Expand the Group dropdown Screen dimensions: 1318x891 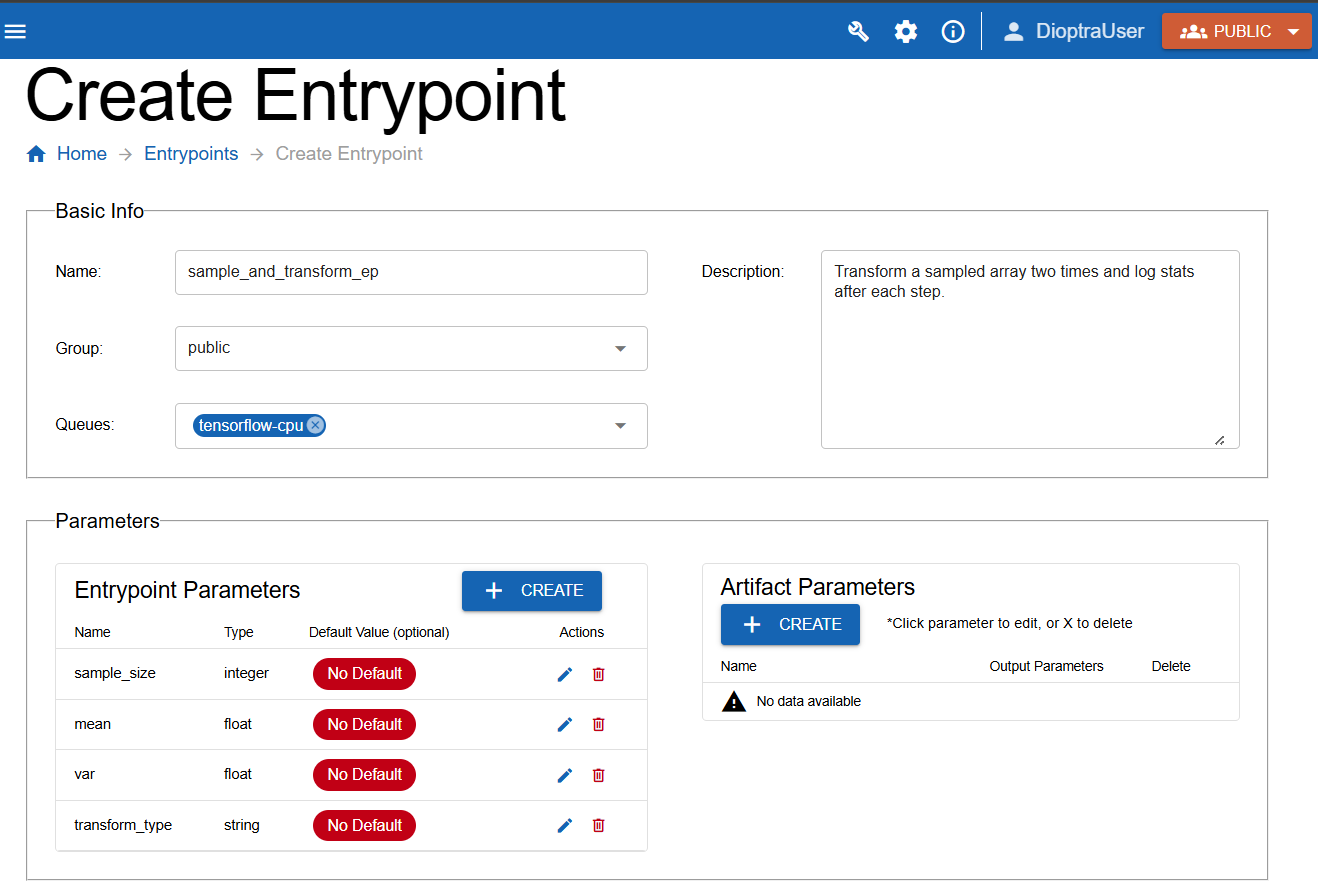pyautogui.click(x=620, y=349)
